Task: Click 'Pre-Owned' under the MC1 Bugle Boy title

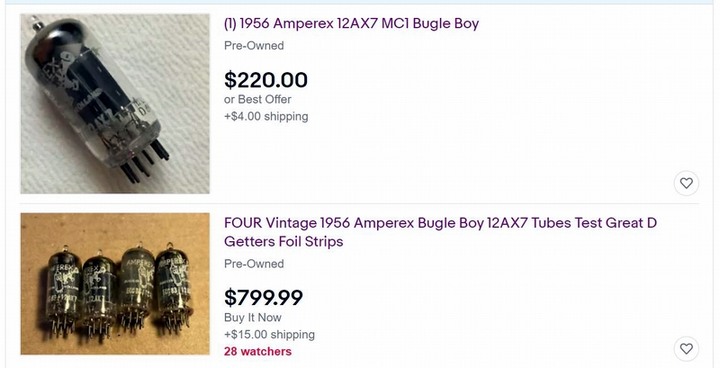Action: (x=254, y=45)
